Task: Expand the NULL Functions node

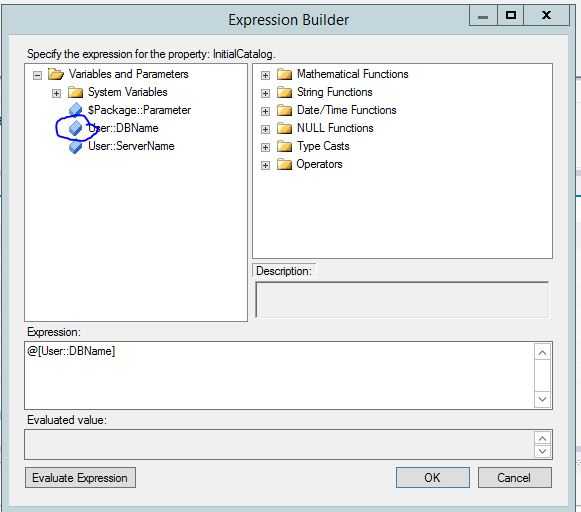Action: click(x=265, y=129)
